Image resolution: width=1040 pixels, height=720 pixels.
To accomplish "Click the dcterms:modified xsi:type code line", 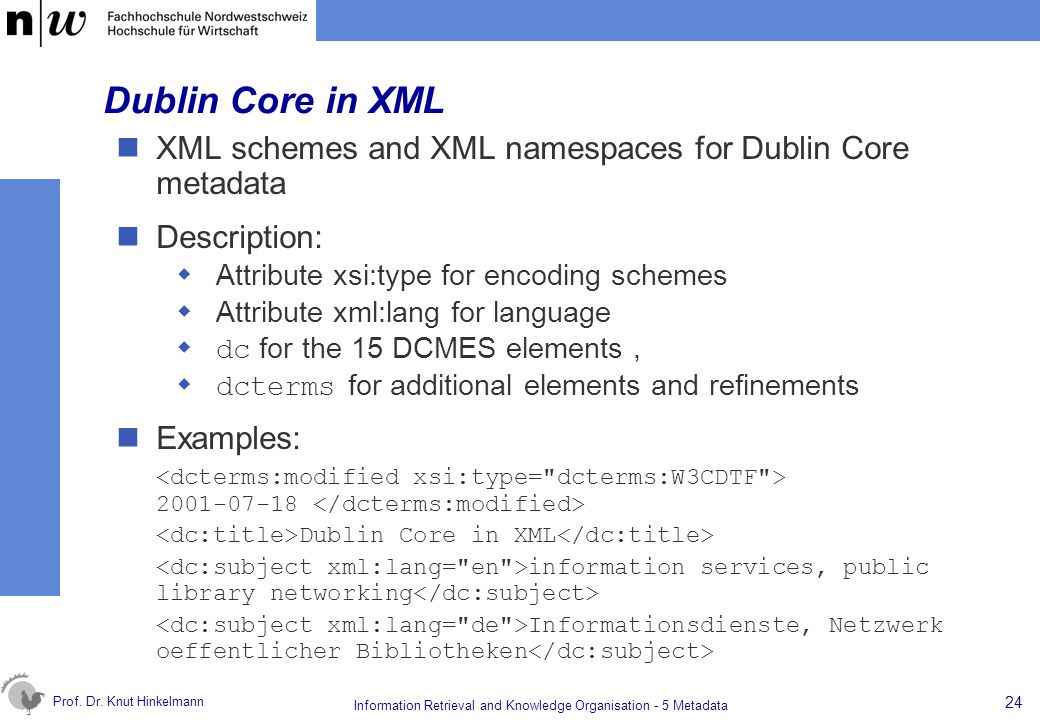I will tap(471, 477).
